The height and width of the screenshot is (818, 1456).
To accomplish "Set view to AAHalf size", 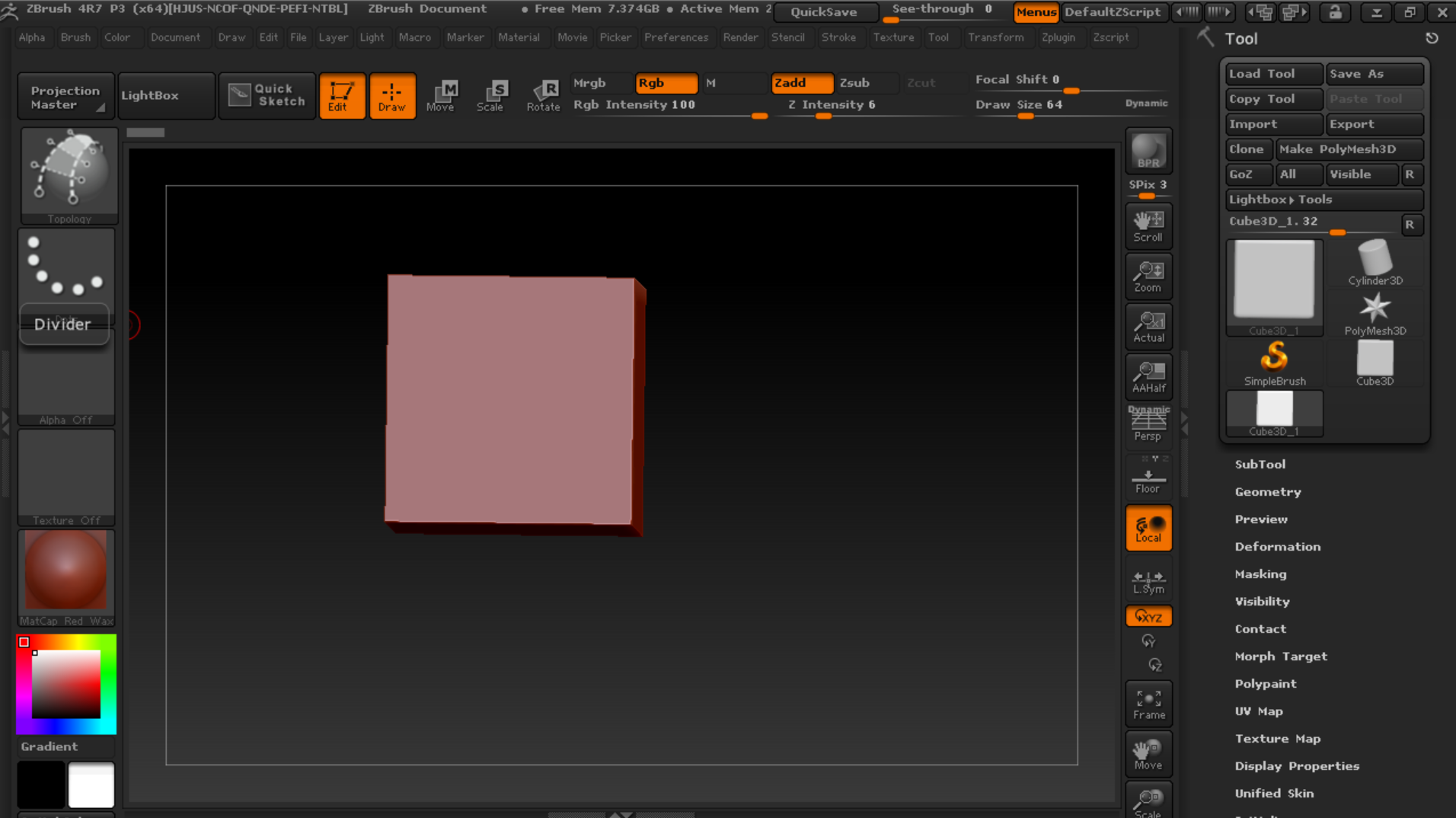I will 1148,377.
